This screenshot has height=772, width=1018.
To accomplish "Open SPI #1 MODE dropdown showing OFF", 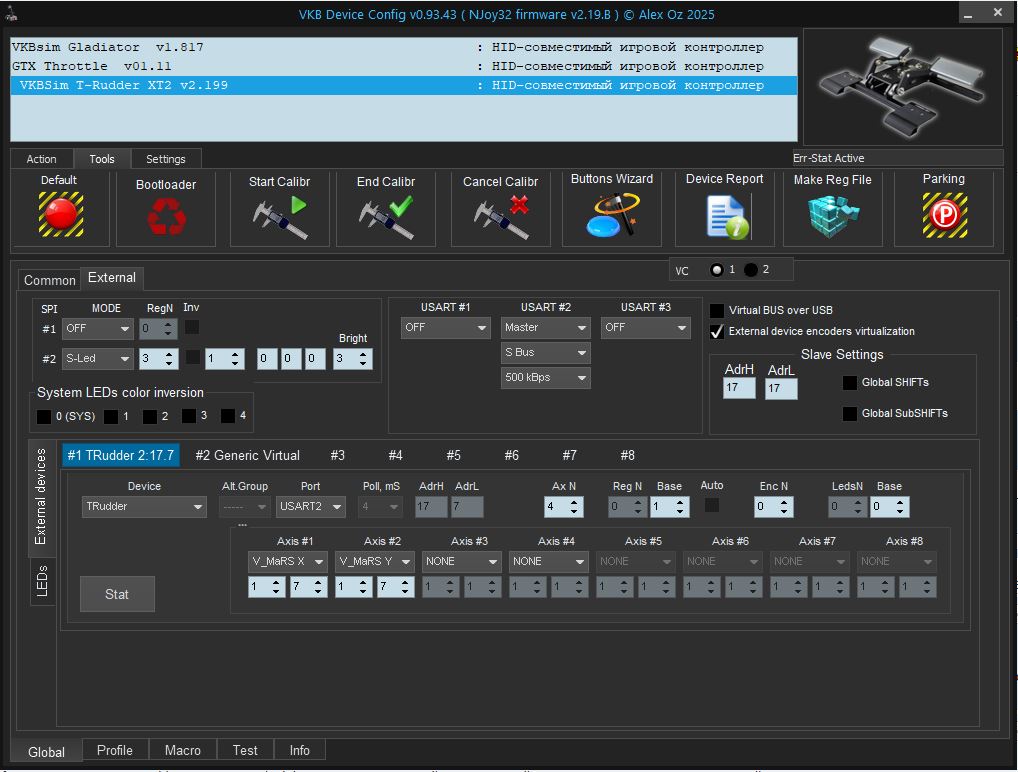I will 97,329.
